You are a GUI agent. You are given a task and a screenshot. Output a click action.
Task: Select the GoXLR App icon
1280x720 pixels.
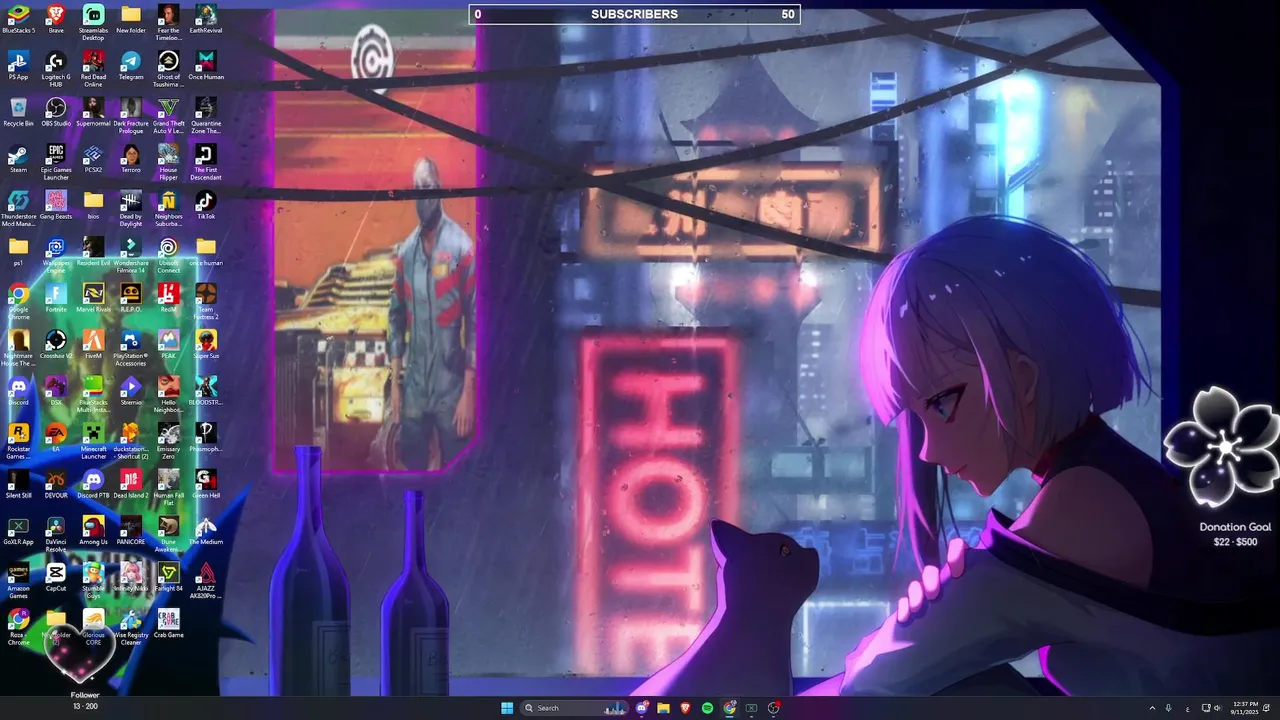pyautogui.click(x=18, y=526)
